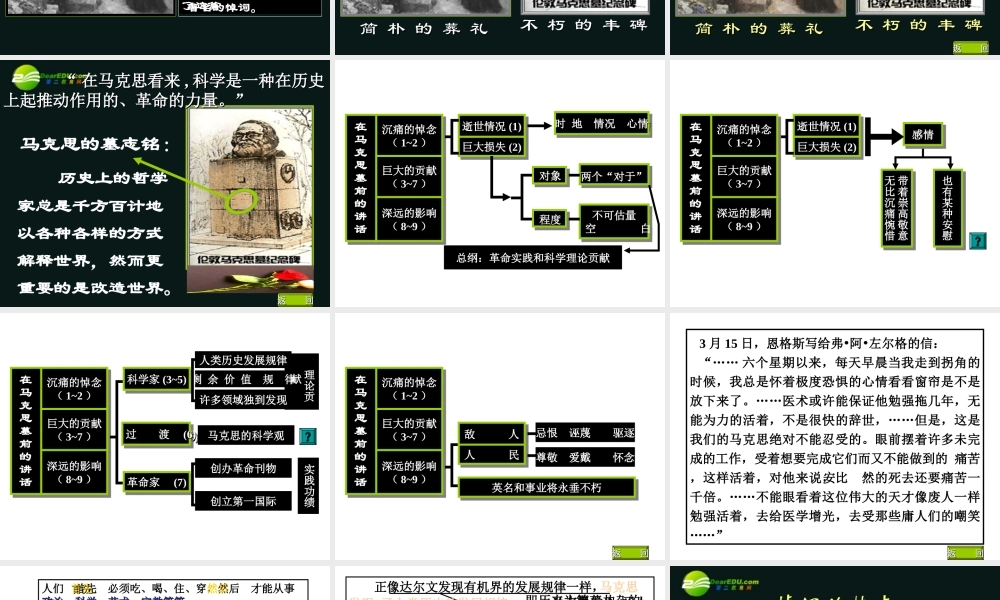The image size is (1000, 600).
Task: Click the 返回 button on the 敌人/人民 slide
Action: point(630,553)
